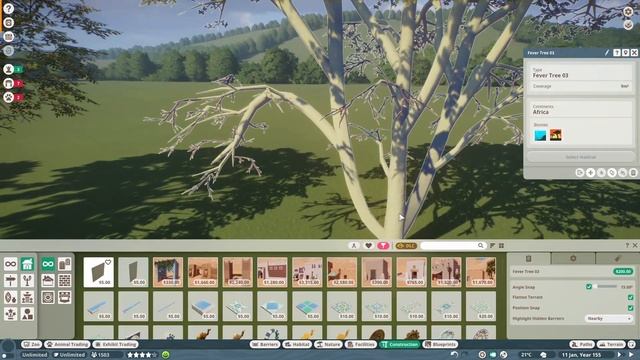The height and width of the screenshot is (360, 640).
Task: Open the Exhibit Trading menu
Action: (116, 344)
